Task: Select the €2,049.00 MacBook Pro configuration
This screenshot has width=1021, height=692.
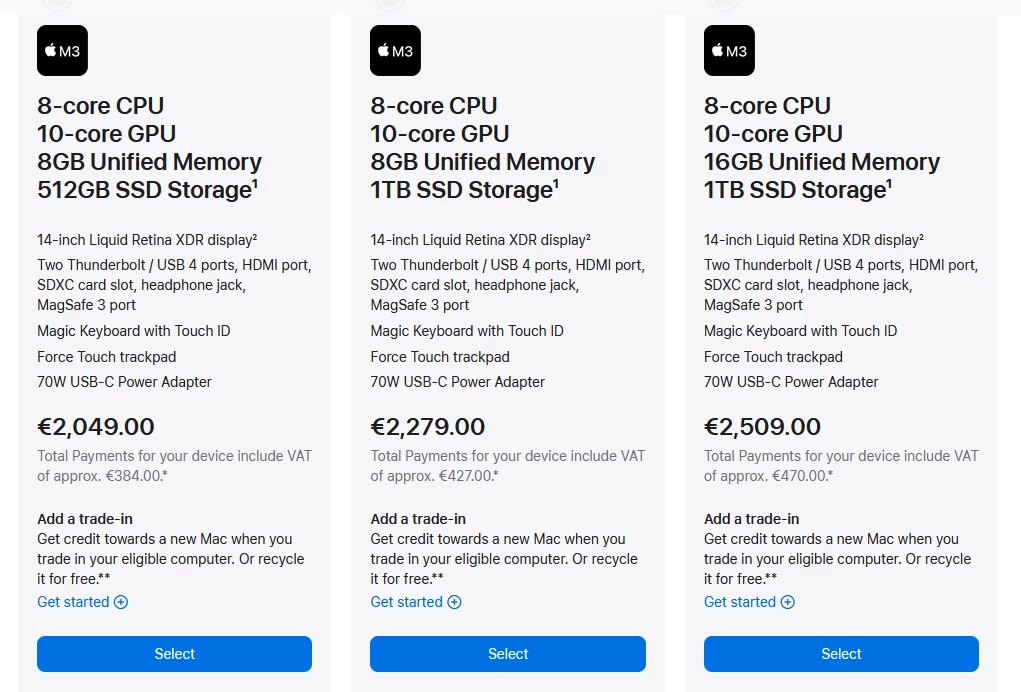Action: tap(175, 654)
